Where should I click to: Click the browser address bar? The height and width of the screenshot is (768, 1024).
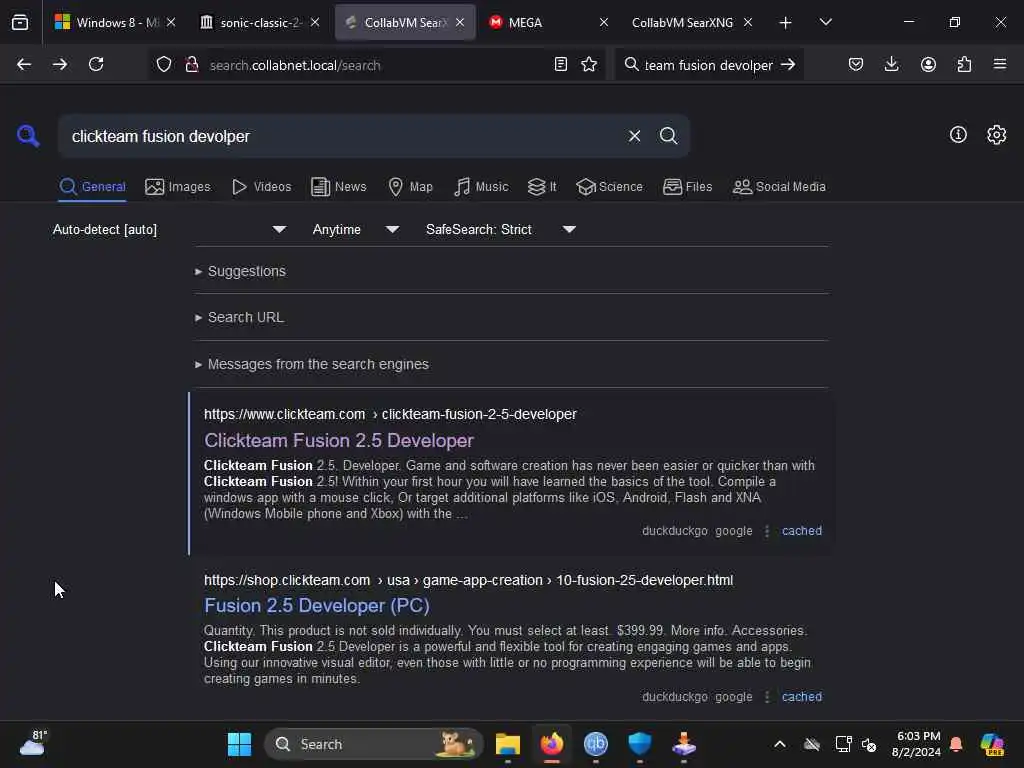click(376, 65)
